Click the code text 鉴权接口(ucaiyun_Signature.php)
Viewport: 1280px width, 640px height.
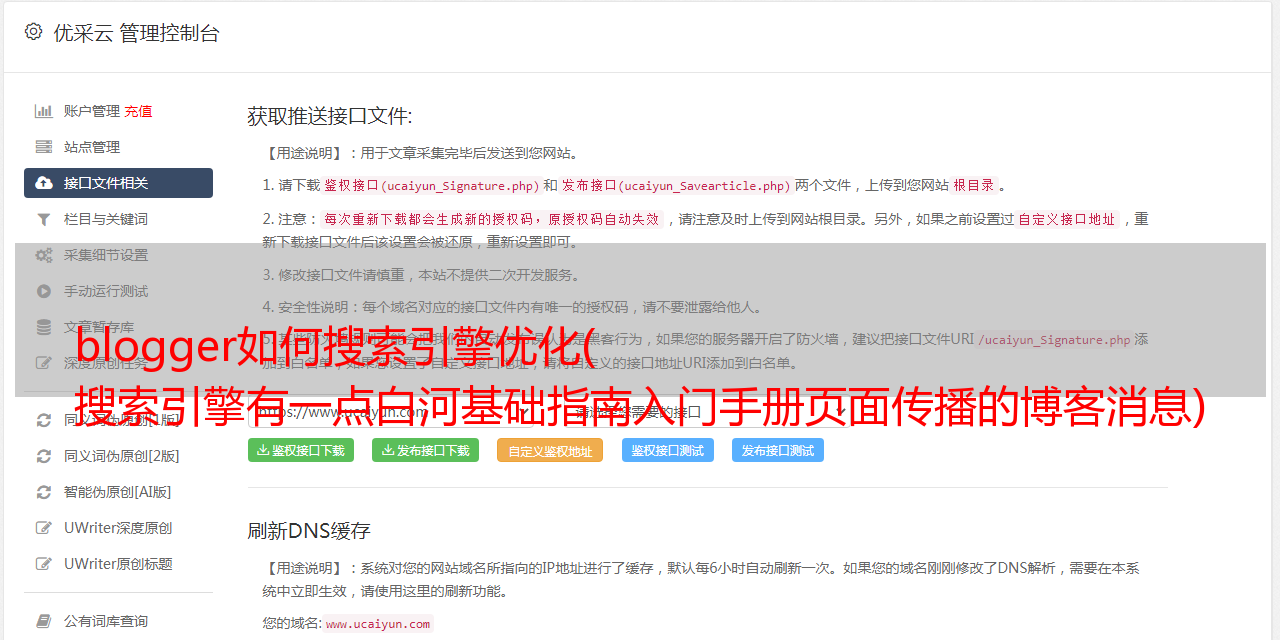431,185
